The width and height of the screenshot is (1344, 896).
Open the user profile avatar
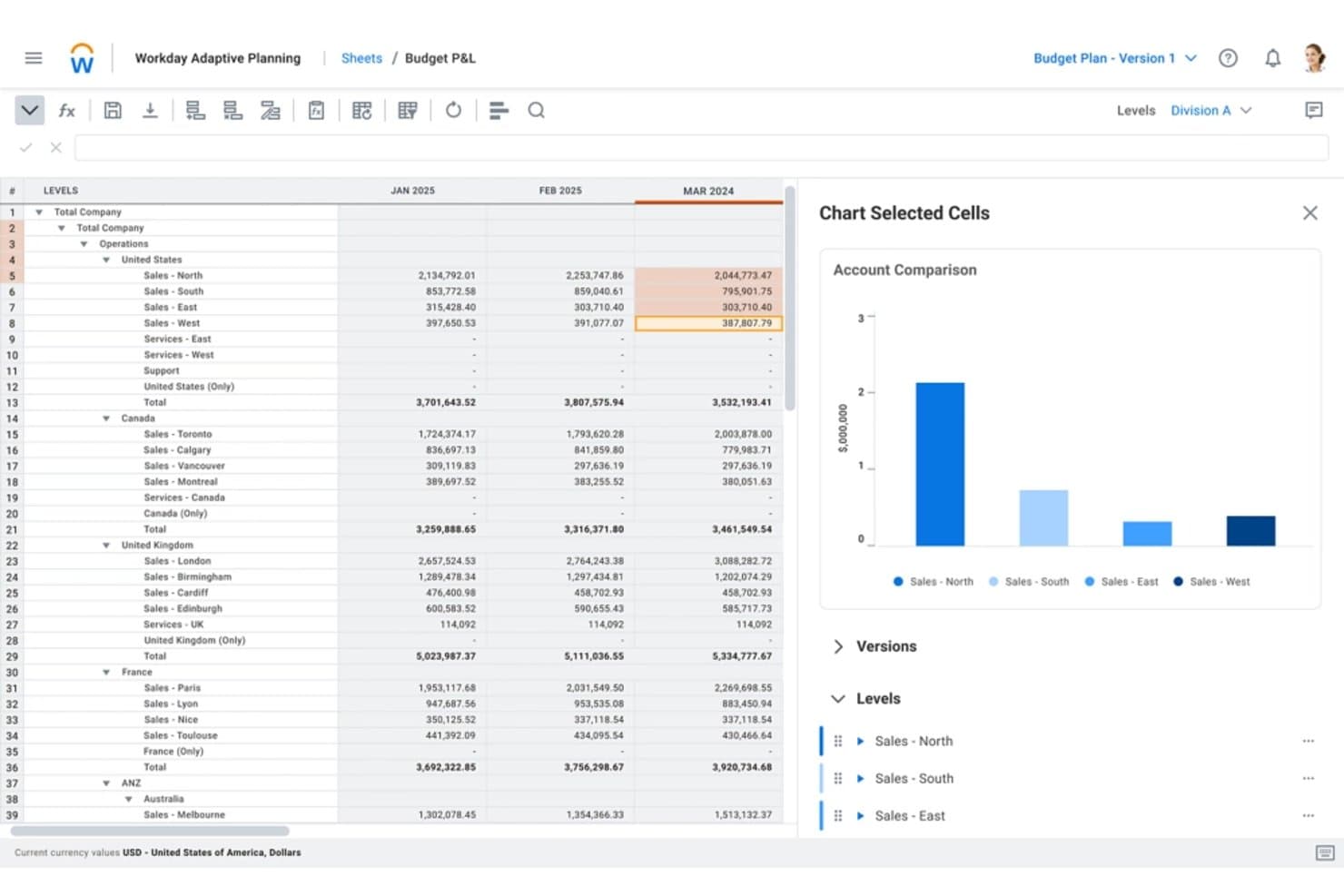1314,58
